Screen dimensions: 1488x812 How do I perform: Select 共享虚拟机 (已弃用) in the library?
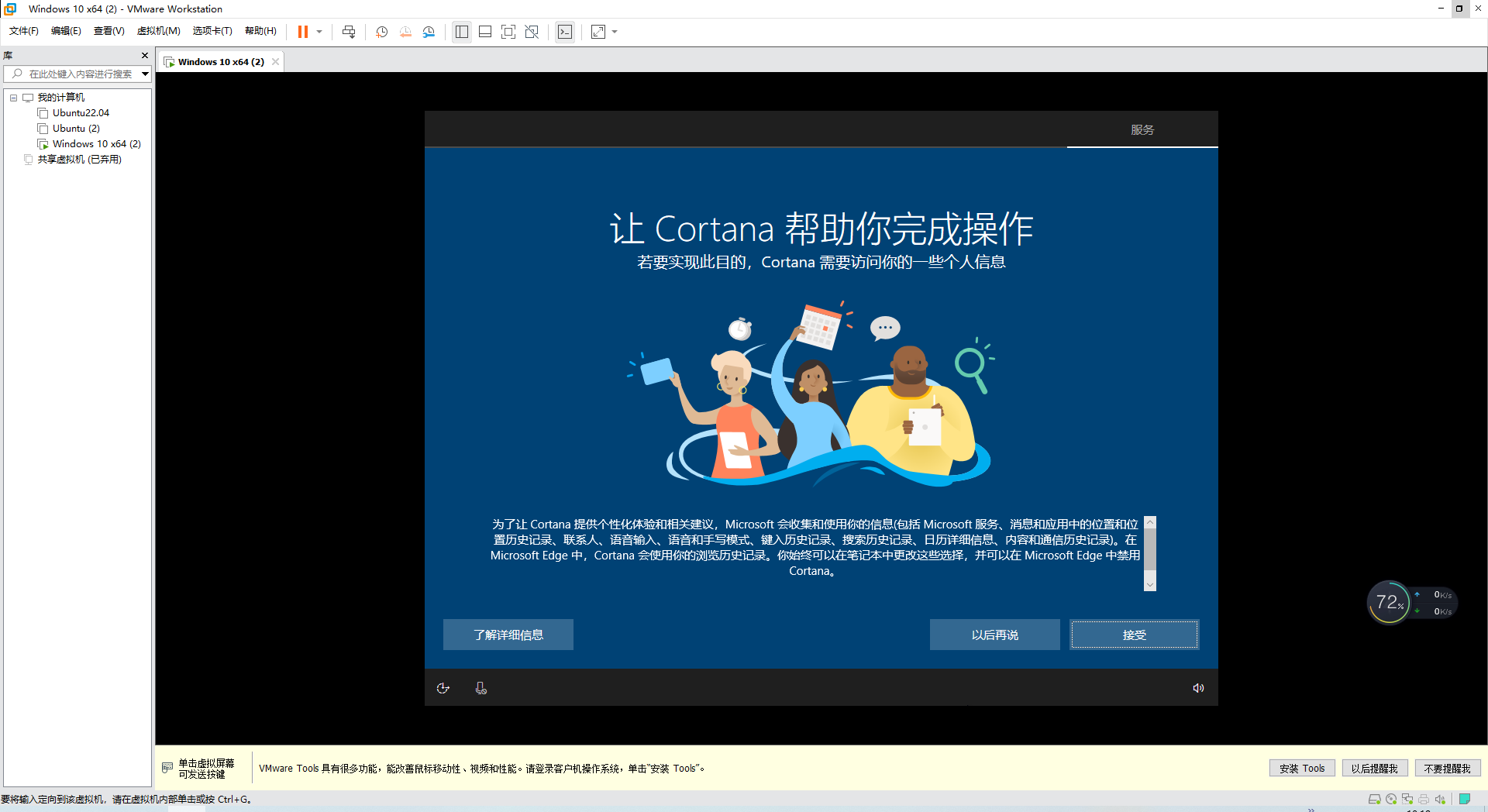(x=80, y=160)
